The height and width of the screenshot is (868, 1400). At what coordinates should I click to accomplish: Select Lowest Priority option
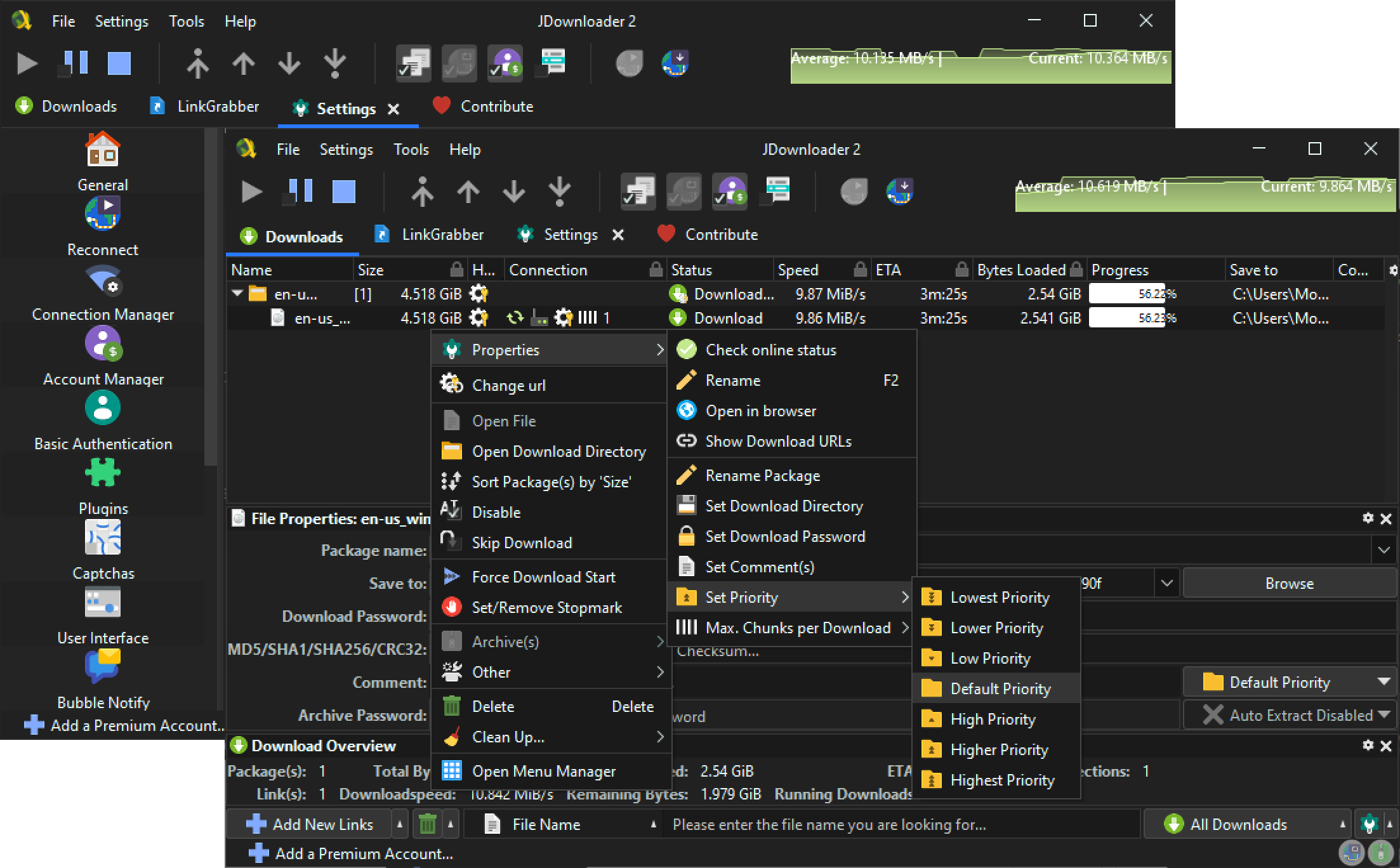(x=996, y=597)
